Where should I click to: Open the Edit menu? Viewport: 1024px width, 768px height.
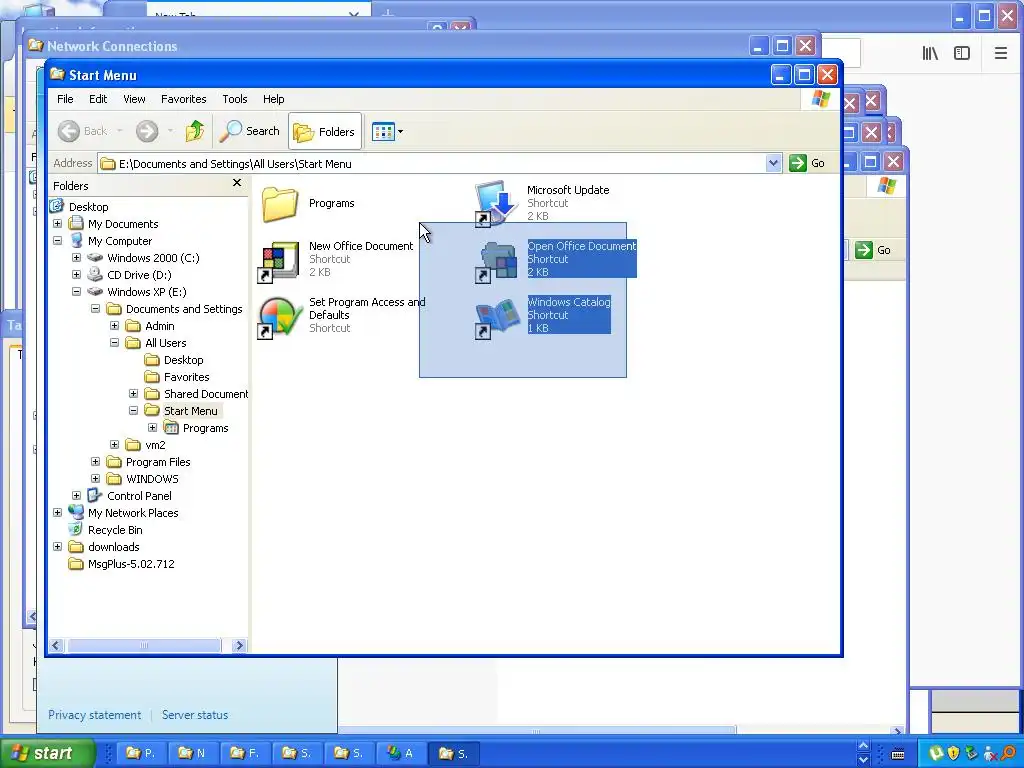(x=98, y=99)
